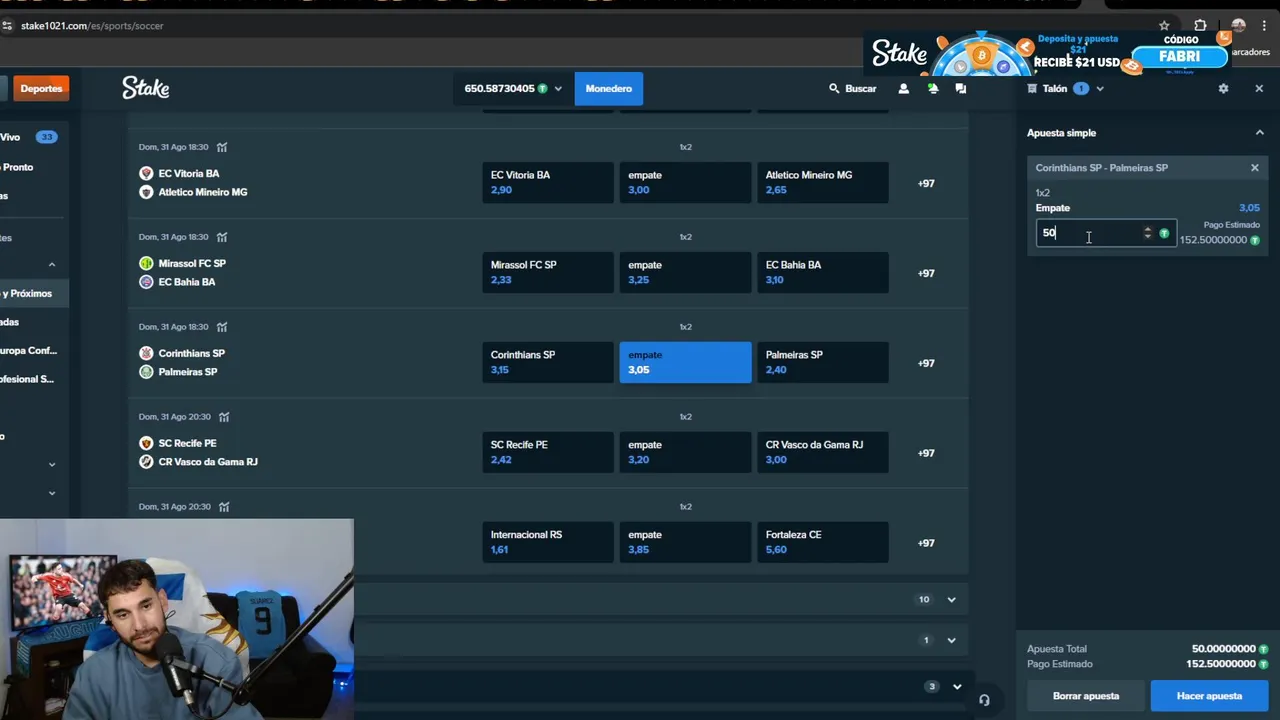Expand the collapsed row showing 3
This screenshot has height=720, width=1280.
tap(957, 686)
